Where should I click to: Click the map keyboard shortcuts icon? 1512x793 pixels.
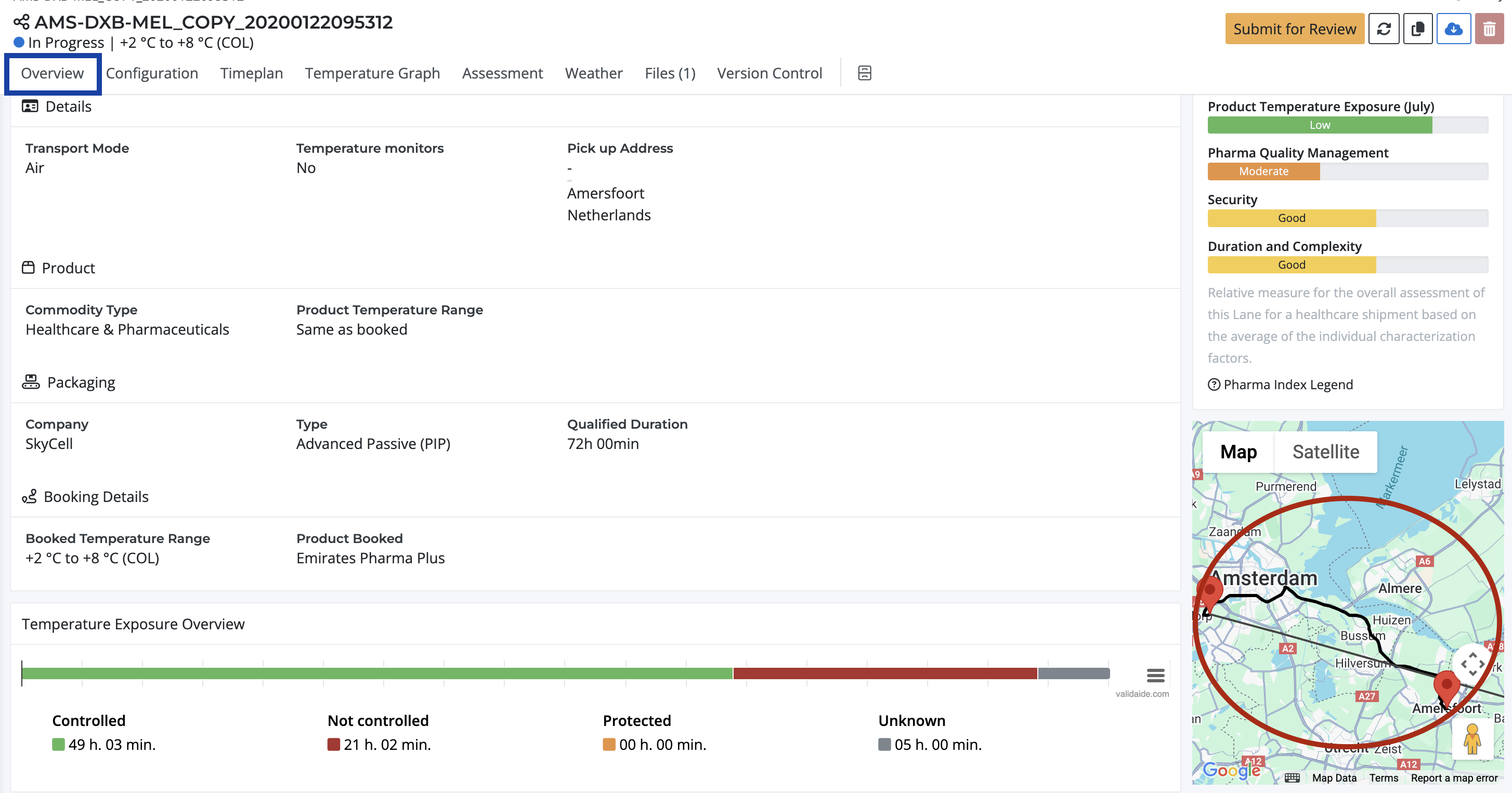pyautogui.click(x=1292, y=778)
